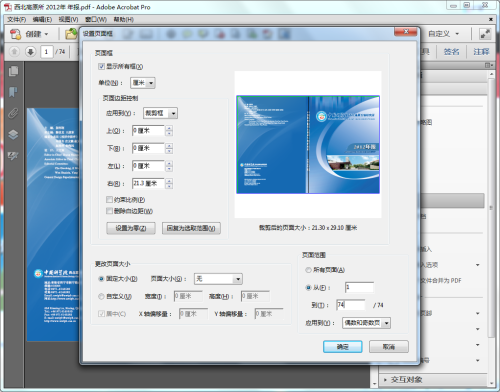Open the 单位 units dropdown

143,83
